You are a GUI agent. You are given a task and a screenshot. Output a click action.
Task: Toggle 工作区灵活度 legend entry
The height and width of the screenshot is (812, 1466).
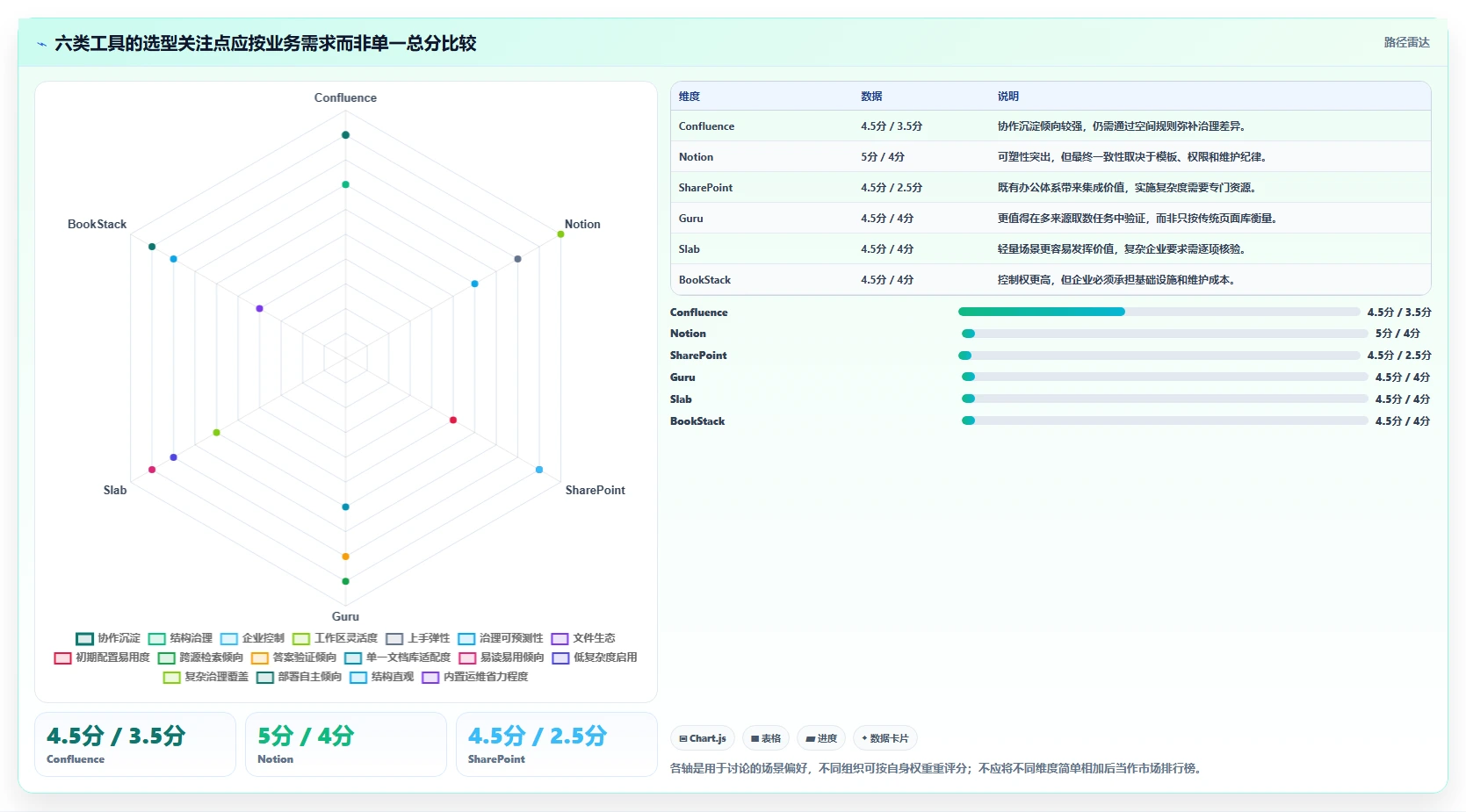(x=335, y=638)
